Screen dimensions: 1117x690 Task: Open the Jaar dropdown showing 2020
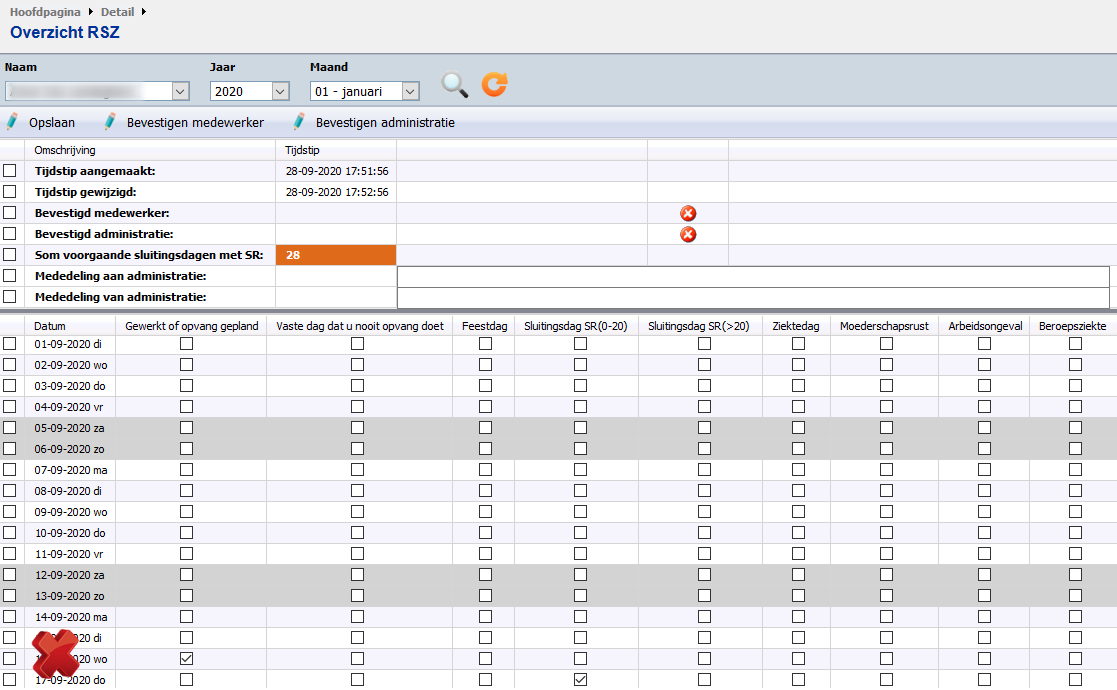point(281,92)
